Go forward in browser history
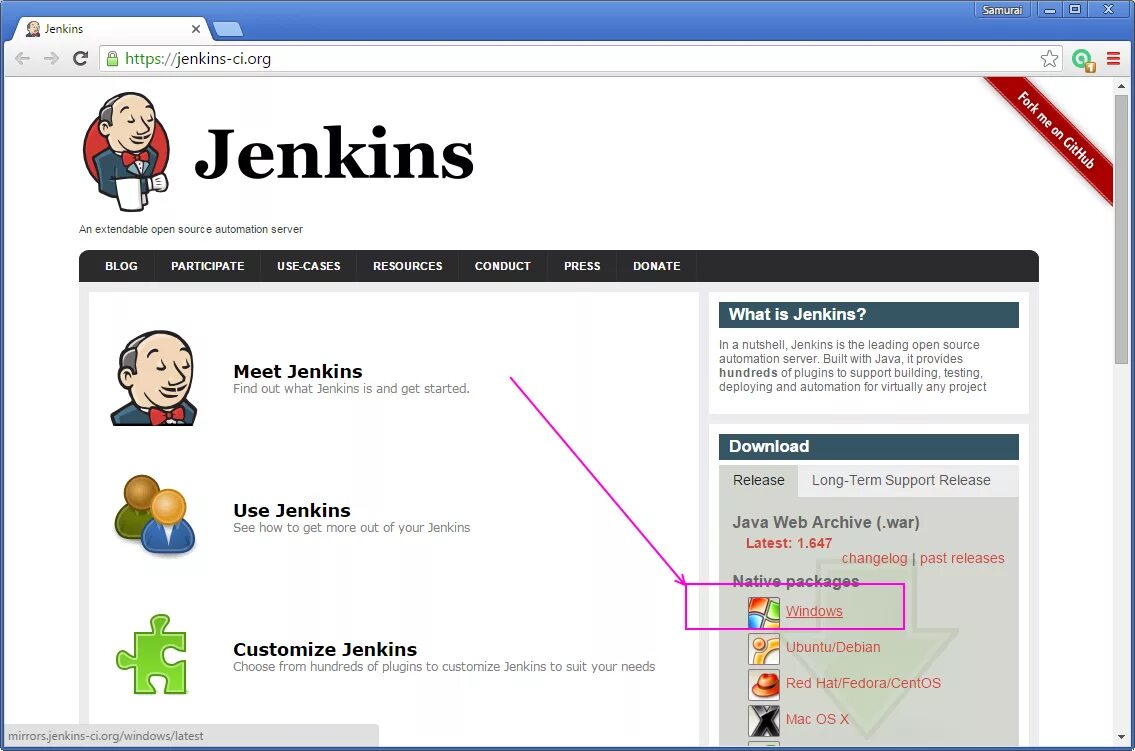Image resolution: width=1135 pixels, height=751 pixels. [51, 59]
